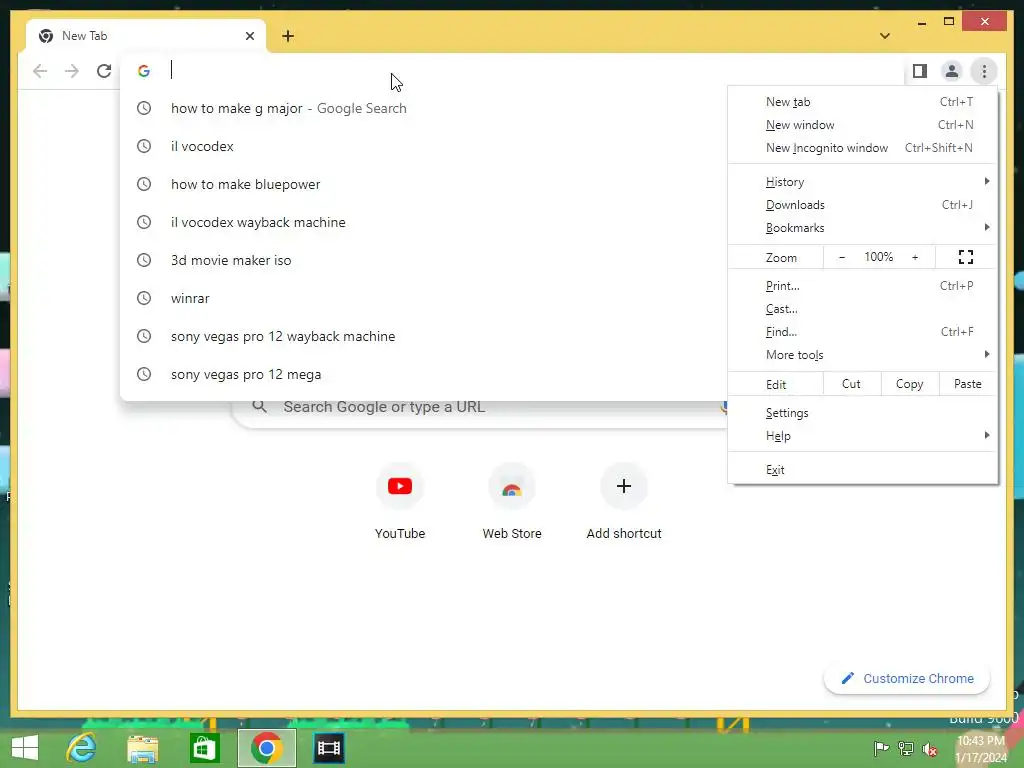Select 'il vocodex wayback machine' suggestion
The image size is (1024, 768).
[423, 222]
